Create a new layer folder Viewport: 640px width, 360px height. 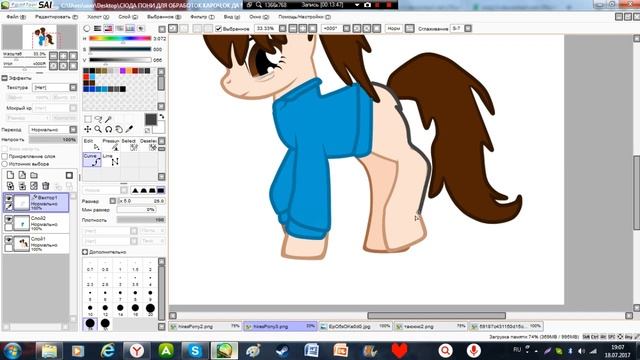tap(34, 175)
